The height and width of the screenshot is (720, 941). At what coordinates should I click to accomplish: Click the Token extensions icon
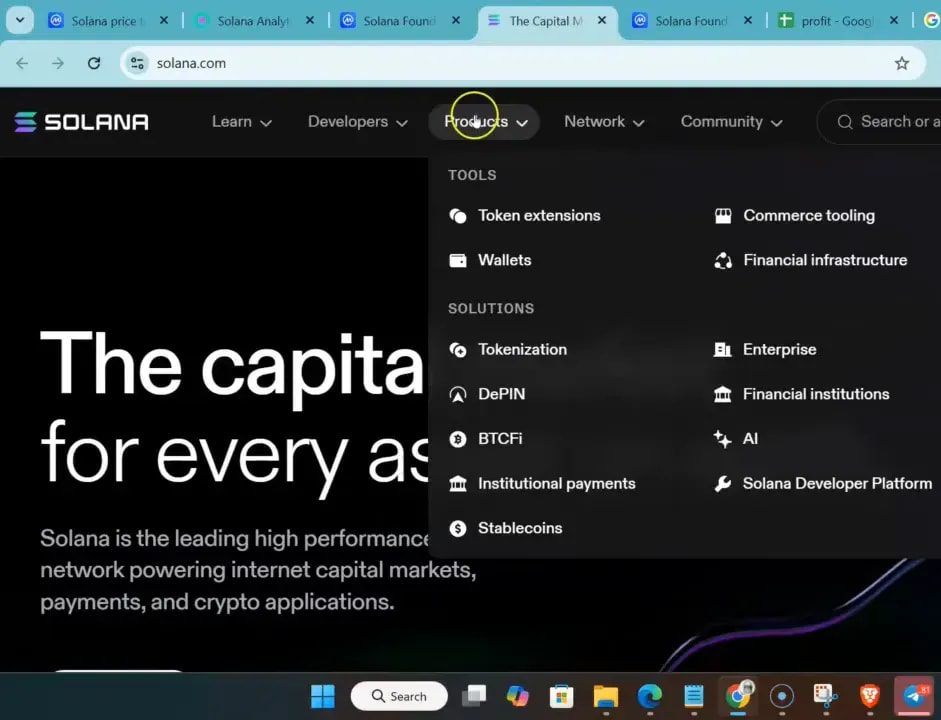tap(458, 216)
